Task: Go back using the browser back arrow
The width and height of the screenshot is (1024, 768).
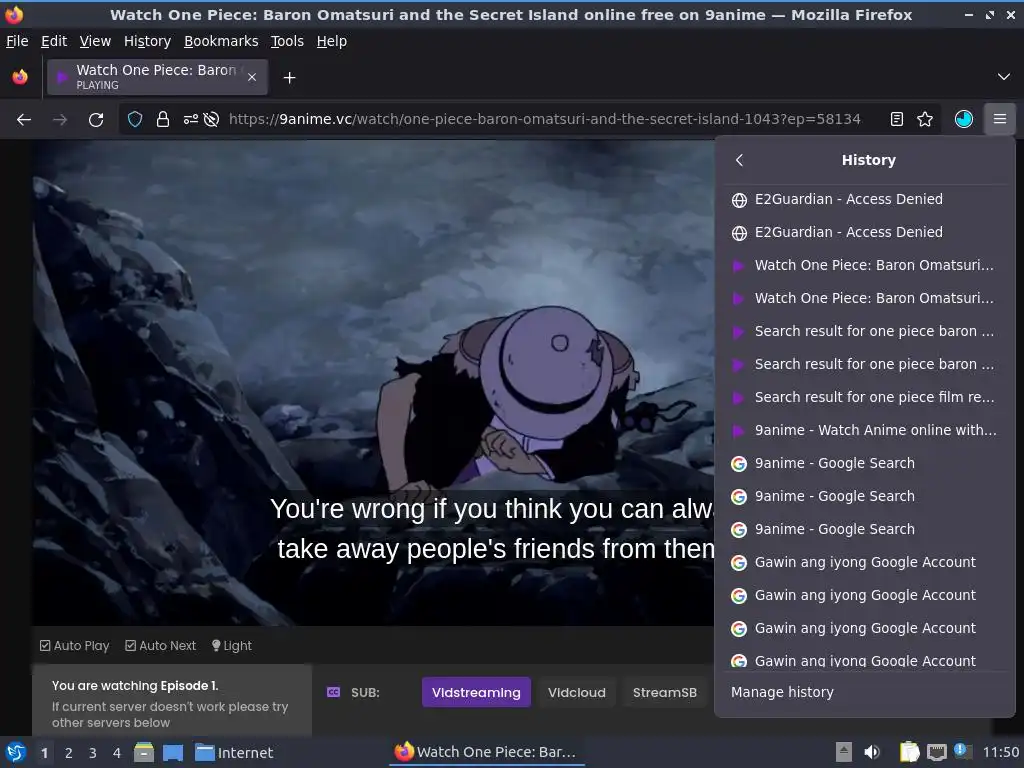Action: [24, 120]
